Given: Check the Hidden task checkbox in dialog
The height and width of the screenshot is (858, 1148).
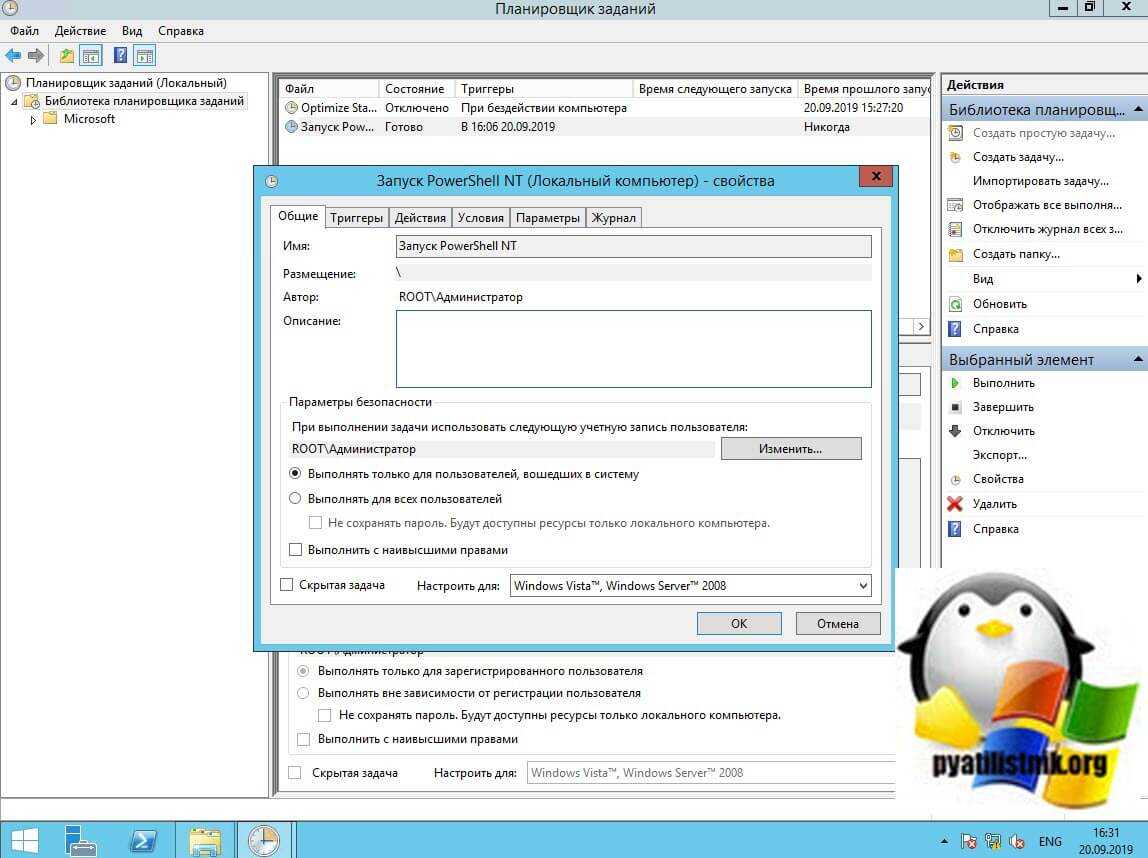Looking at the screenshot, I should click(x=287, y=585).
